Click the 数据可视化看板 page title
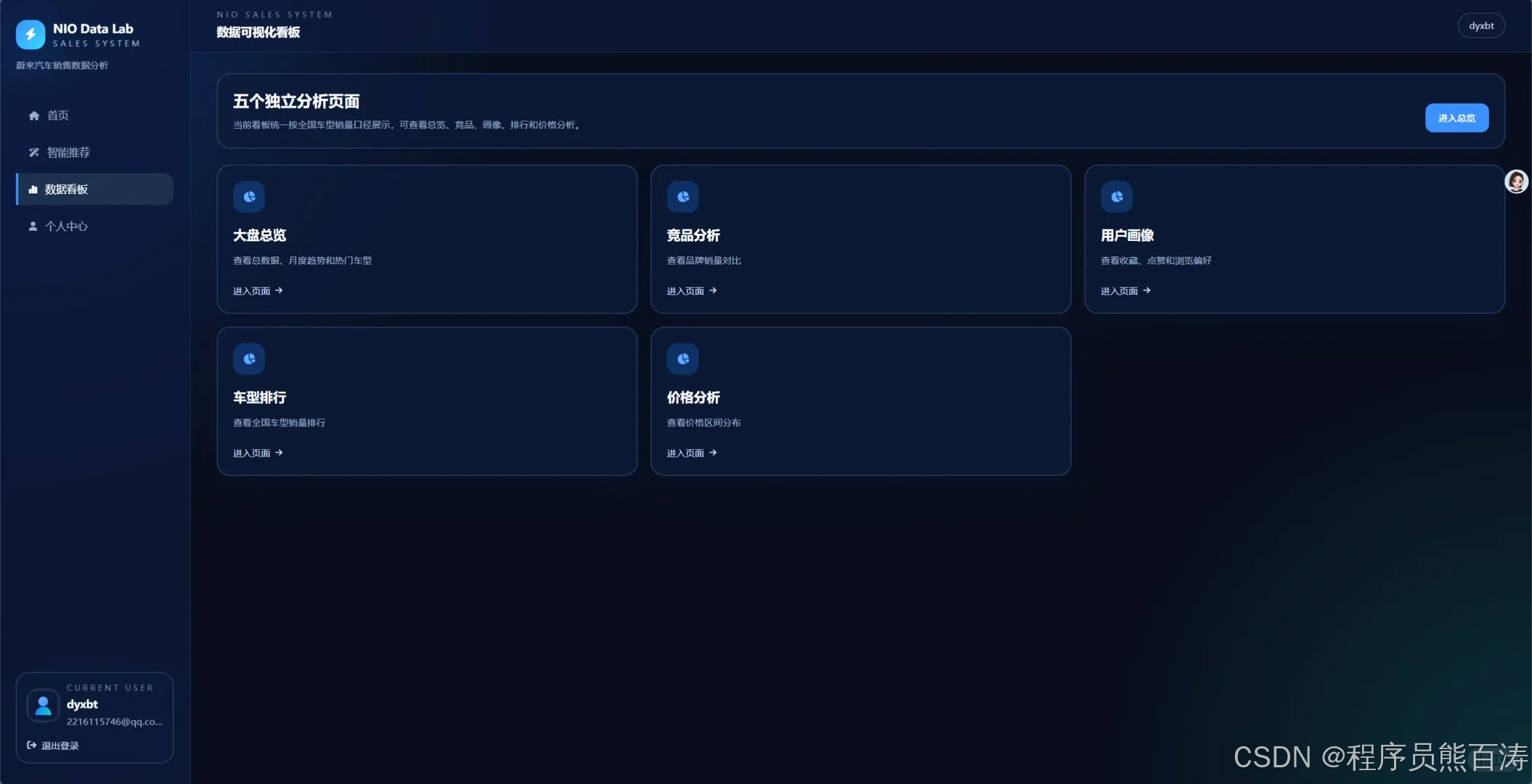 258,33
